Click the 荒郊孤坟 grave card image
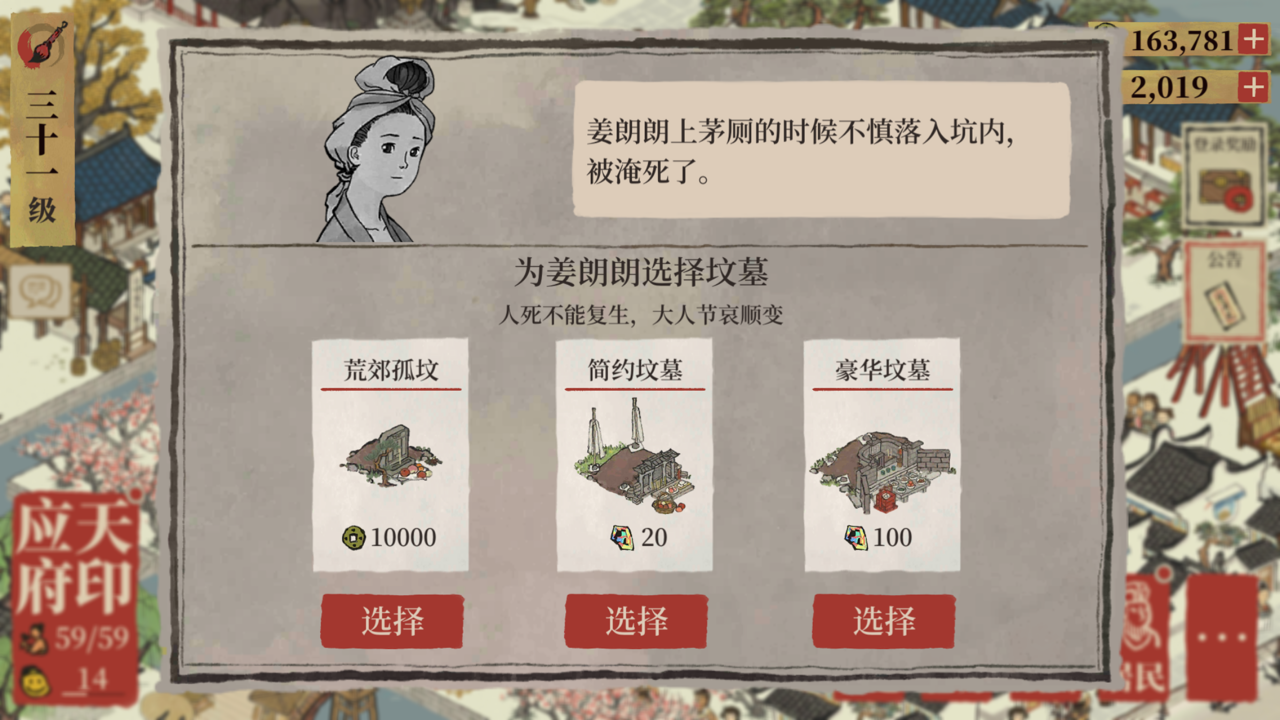Screen dimensions: 1280x720 coord(390,455)
